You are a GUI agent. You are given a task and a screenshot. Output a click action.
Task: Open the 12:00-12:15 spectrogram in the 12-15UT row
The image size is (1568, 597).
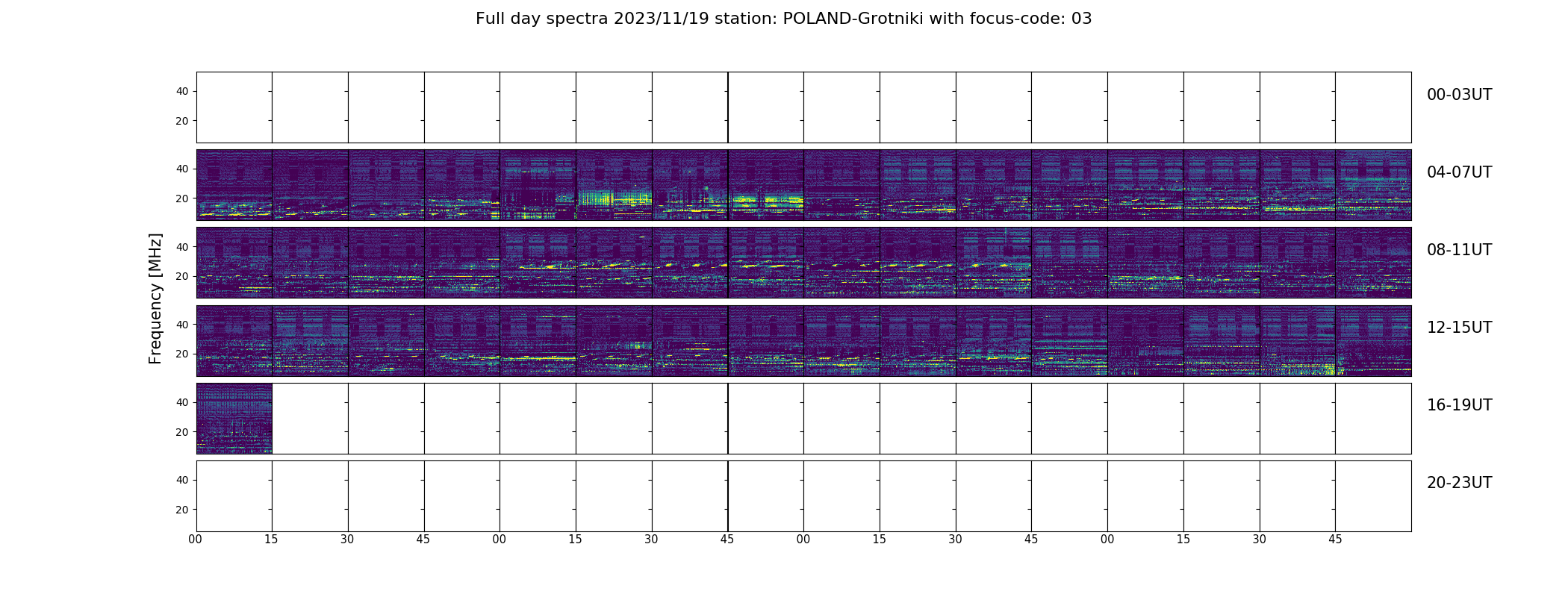[234, 340]
